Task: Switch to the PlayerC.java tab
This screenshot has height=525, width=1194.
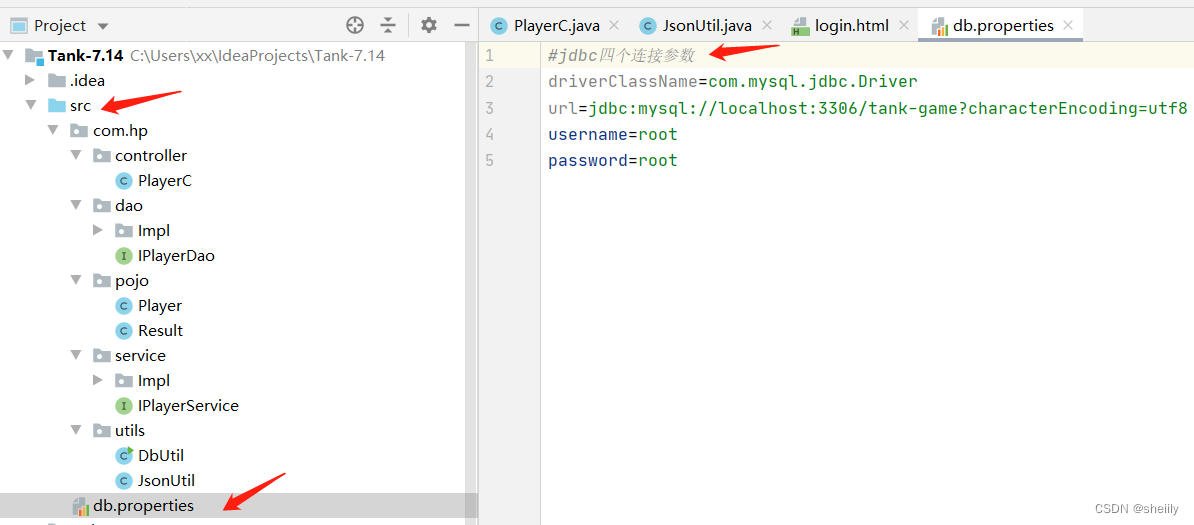Action: point(557,26)
